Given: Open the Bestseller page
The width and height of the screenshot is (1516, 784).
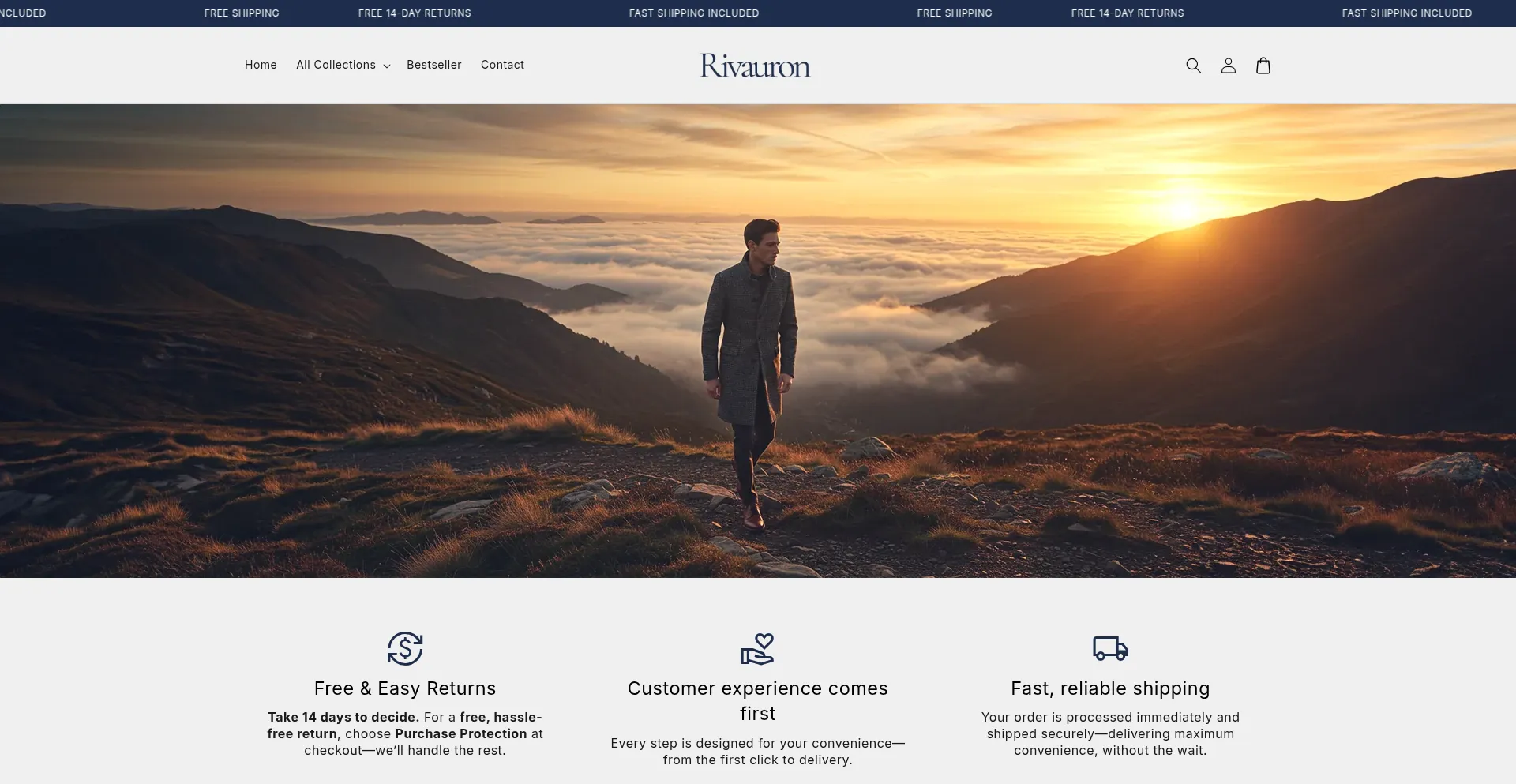Looking at the screenshot, I should (433, 65).
